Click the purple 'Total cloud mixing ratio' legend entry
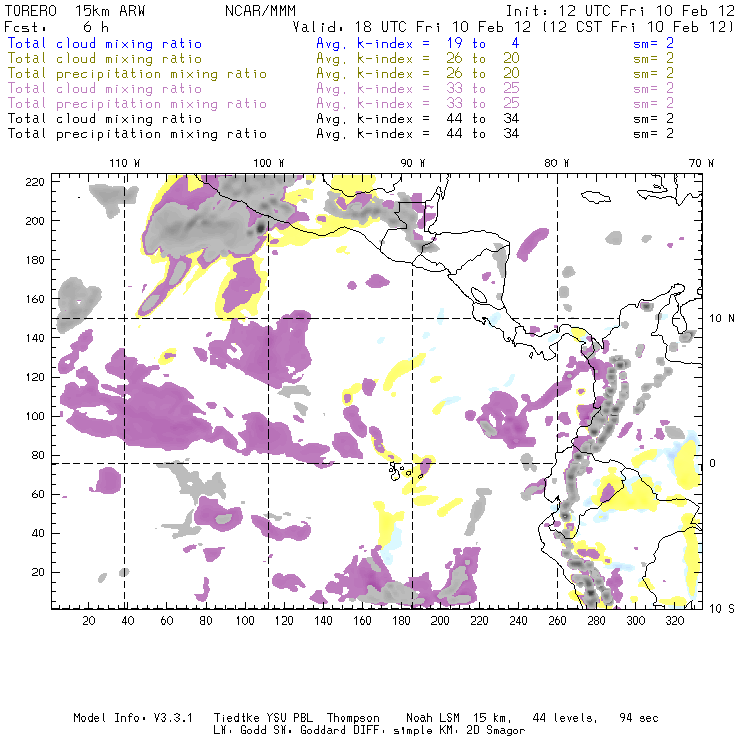The image size is (740, 740). [x=105, y=89]
